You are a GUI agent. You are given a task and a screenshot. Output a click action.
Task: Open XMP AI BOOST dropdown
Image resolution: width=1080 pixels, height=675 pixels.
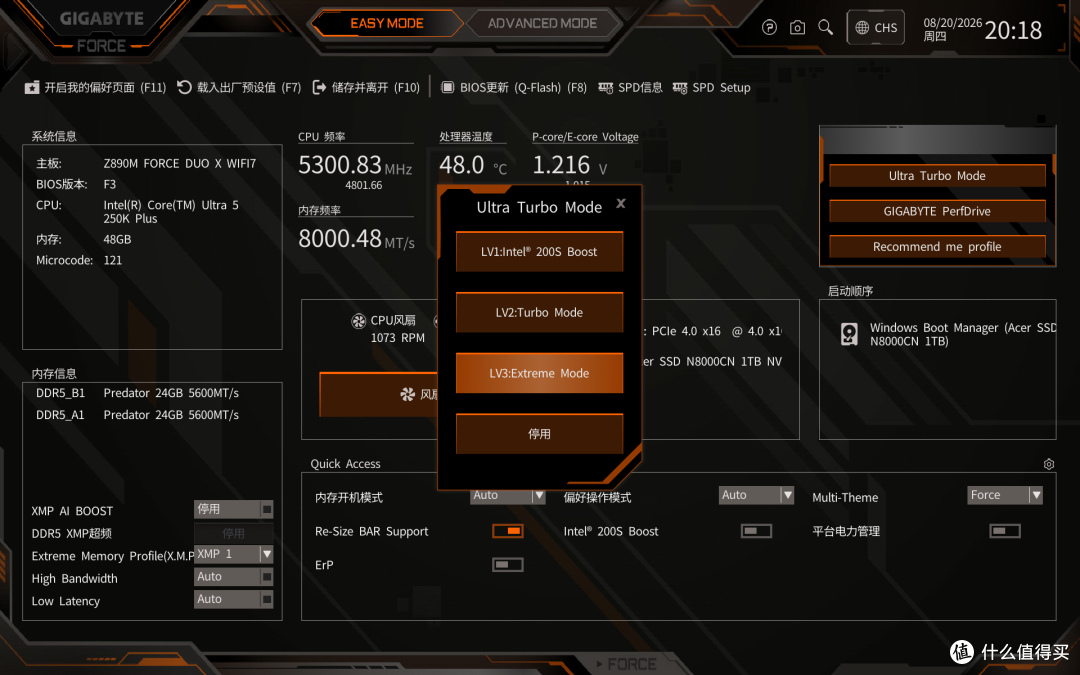point(233,509)
